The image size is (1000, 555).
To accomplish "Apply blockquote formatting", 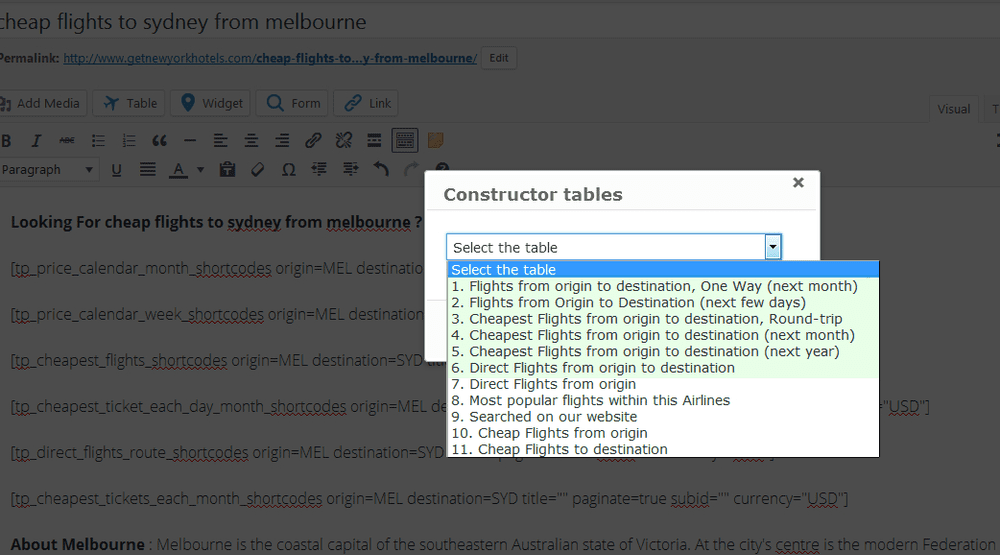I will tap(159, 140).
